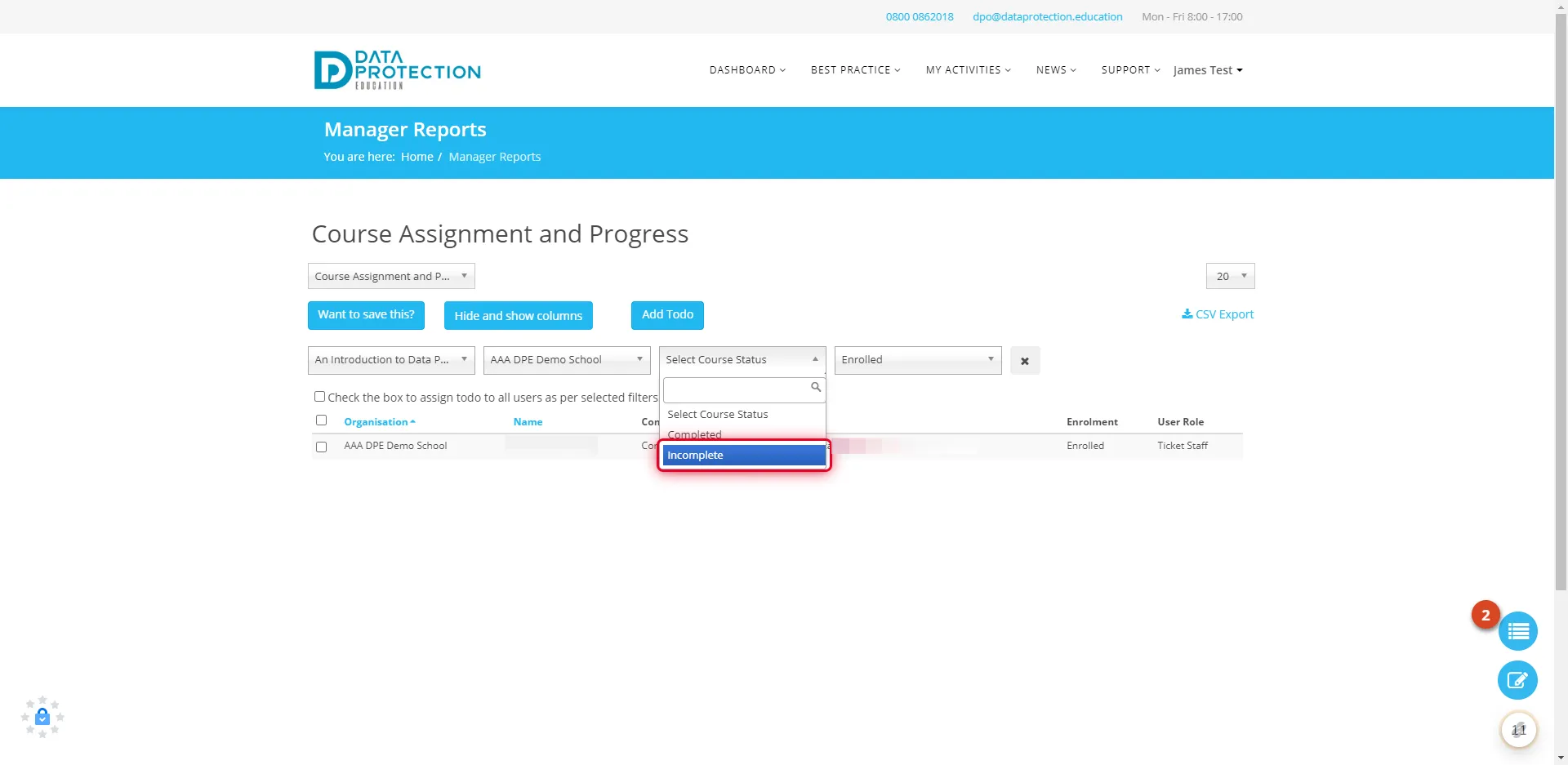This screenshot has width=1568, height=765.
Task: Click the round counter widget at bottom right
Action: (1518, 730)
